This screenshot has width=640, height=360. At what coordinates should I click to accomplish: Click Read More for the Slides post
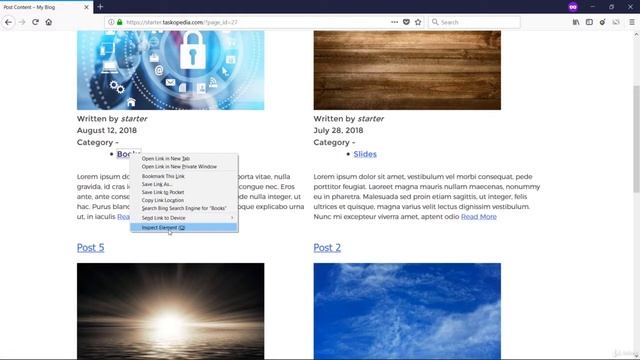pyautogui.click(x=479, y=216)
